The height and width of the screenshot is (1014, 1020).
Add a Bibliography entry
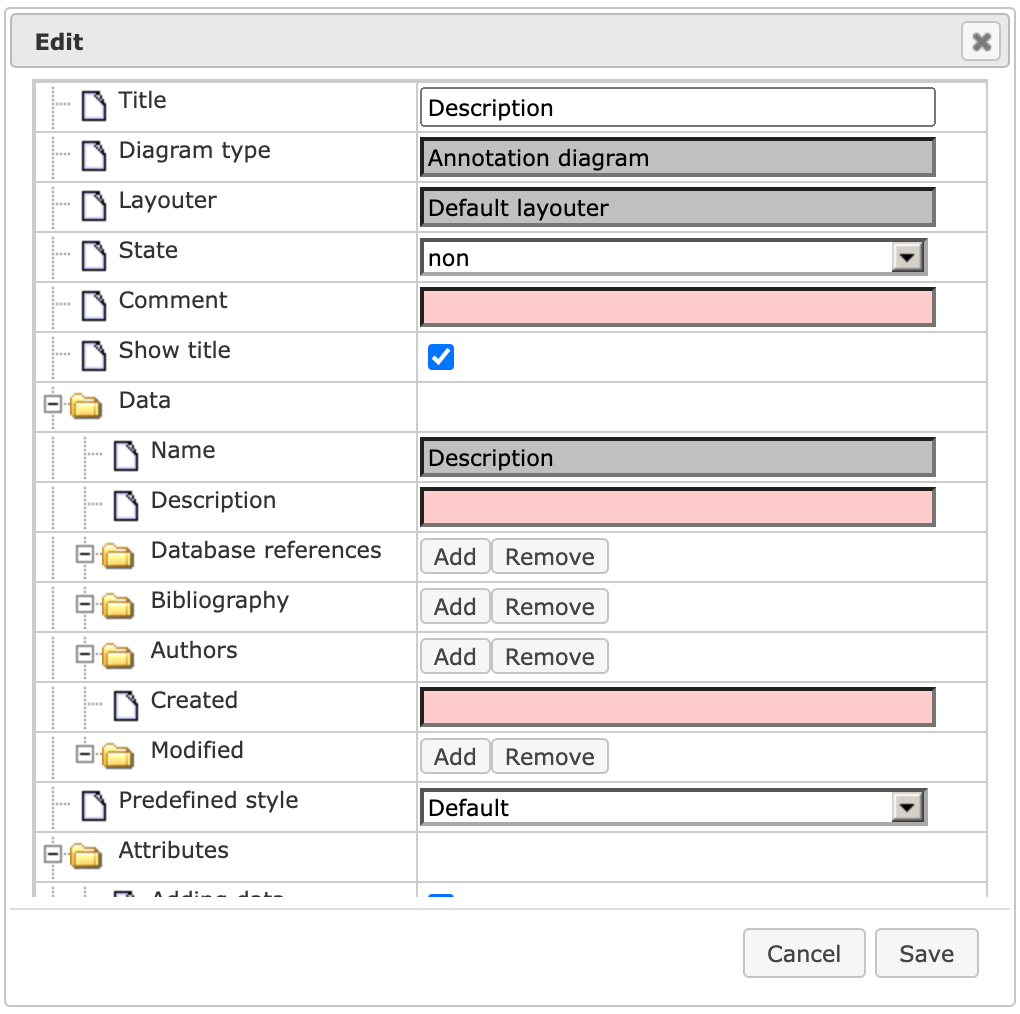click(455, 606)
